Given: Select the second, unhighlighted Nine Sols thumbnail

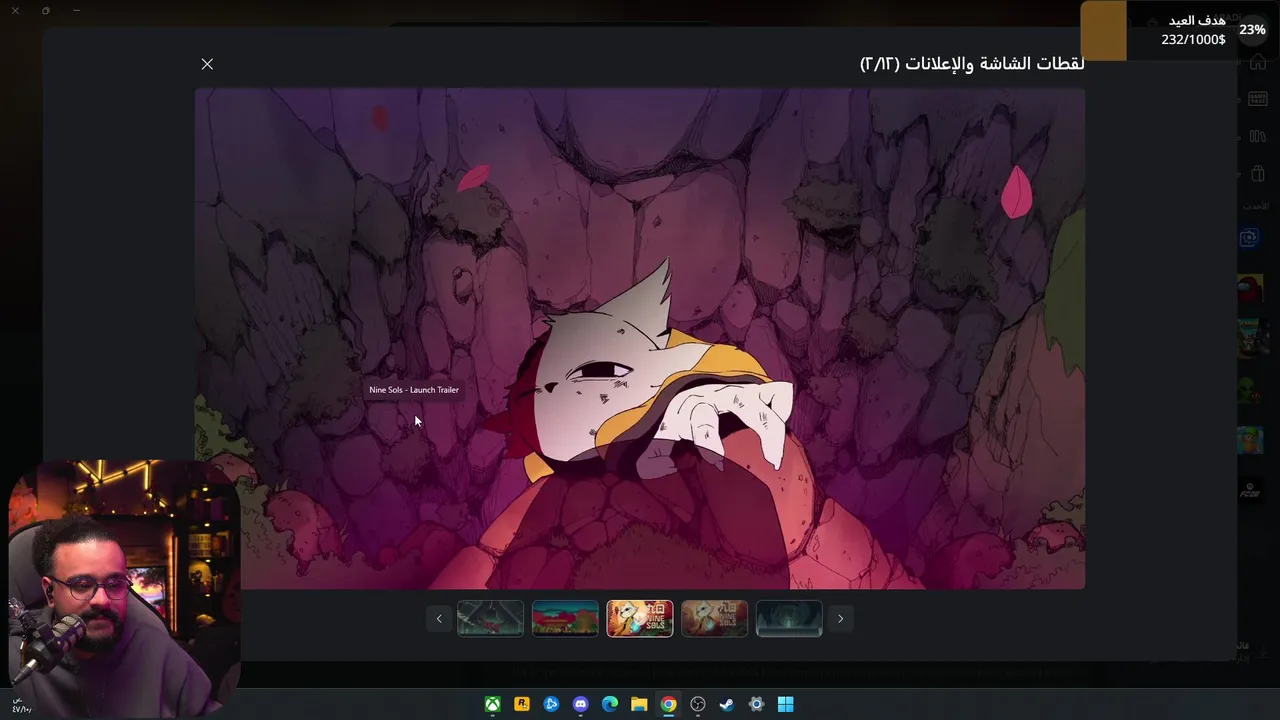Looking at the screenshot, I should (714, 619).
